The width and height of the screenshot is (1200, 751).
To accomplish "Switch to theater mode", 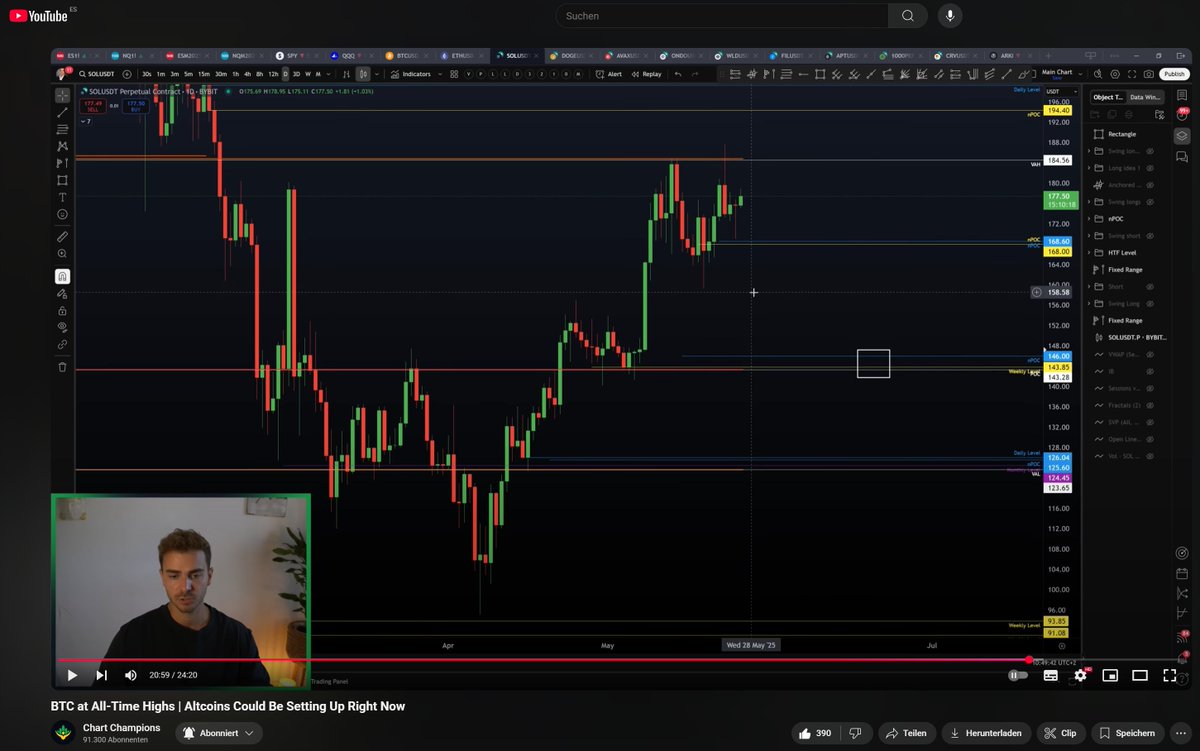I will [x=1139, y=675].
